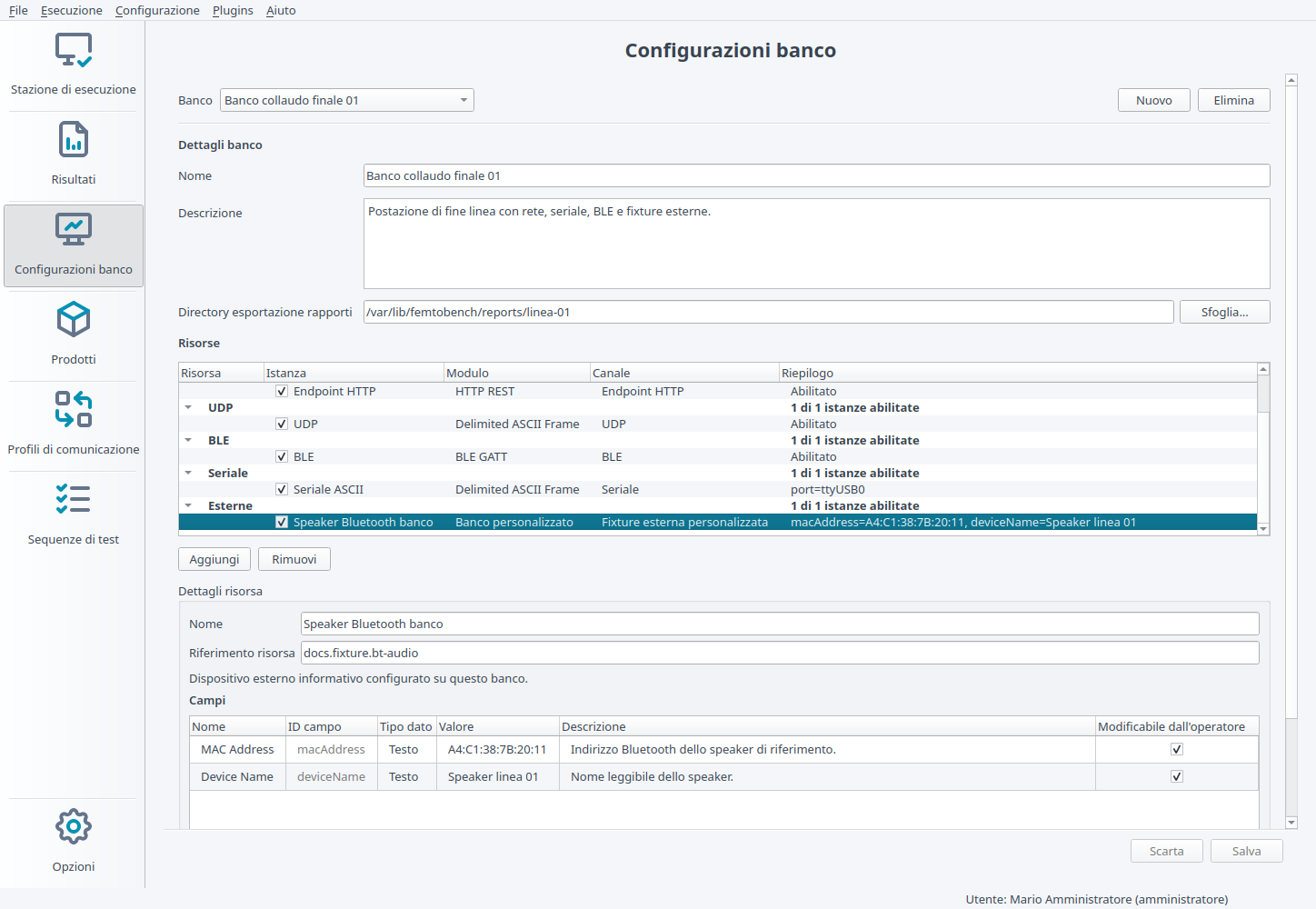Toggle the Endpoint HTTP instance checkbox
Image resolution: width=1316 pixels, height=909 pixels.
pyautogui.click(x=282, y=392)
